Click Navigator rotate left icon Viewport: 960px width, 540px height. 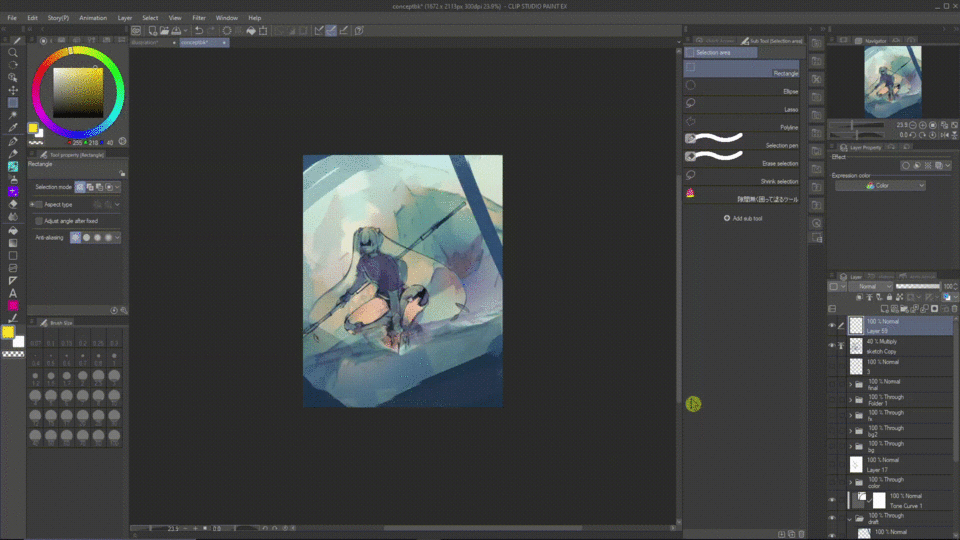click(912, 135)
